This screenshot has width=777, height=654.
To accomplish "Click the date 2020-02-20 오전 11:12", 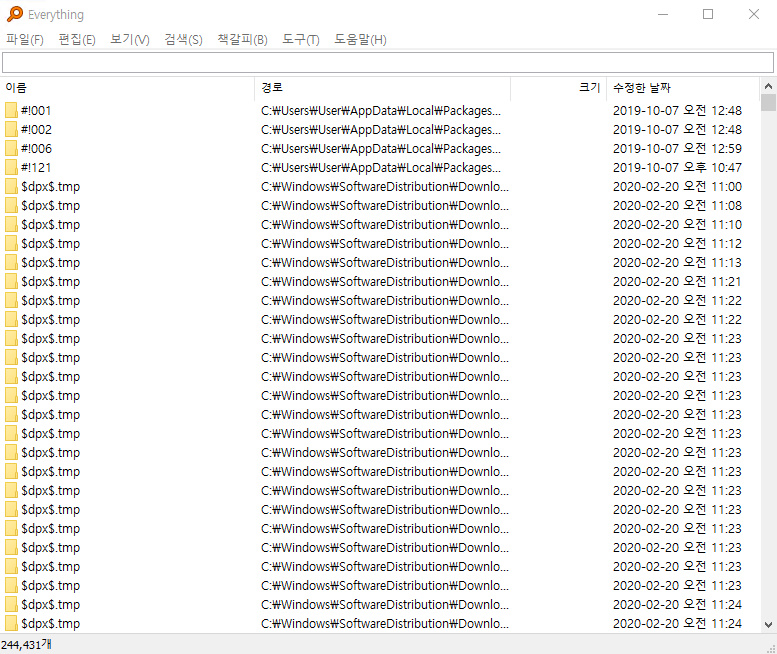I will click(x=677, y=243).
